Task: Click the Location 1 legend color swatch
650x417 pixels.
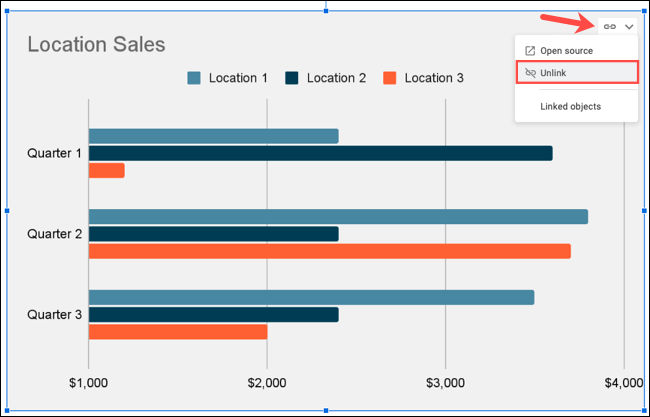Action: click(x=194, y=78)
